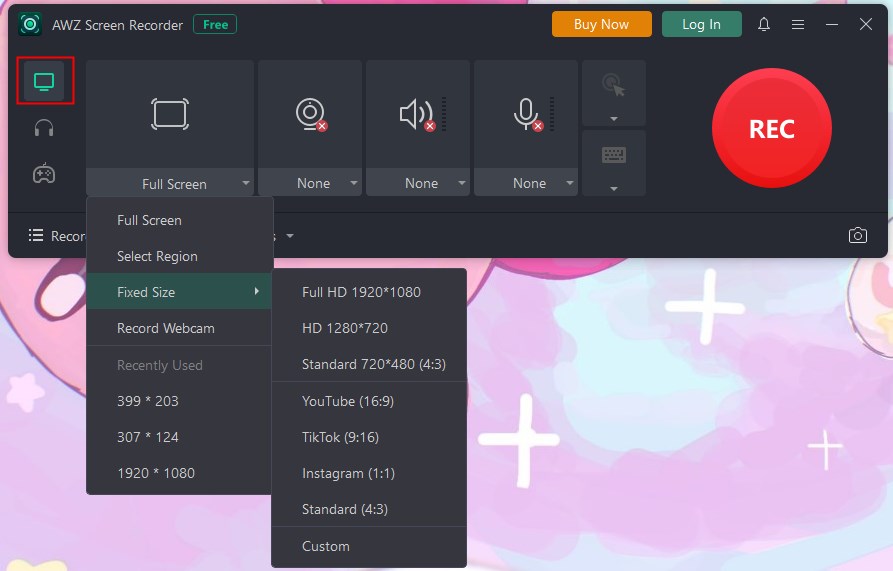
Task: Open the Fixed Size submenu
Action: tap(179, 292)
